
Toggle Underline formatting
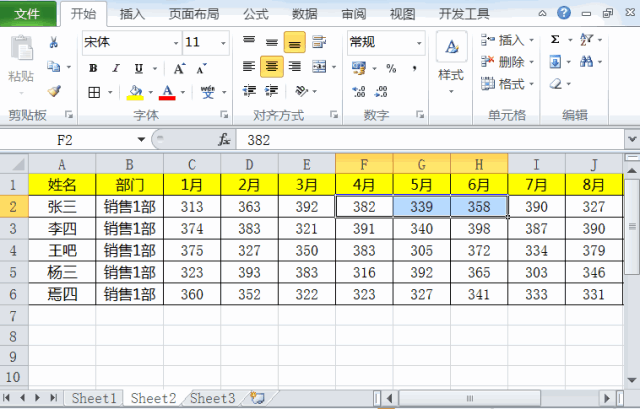pos(139,68)
